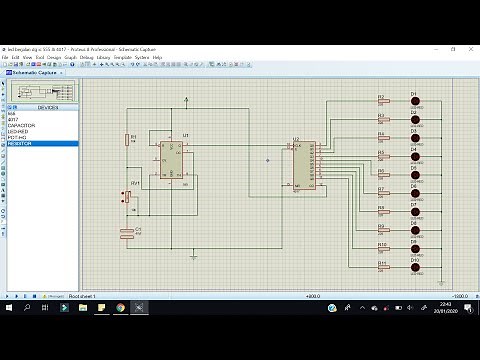Close the Schematic Capture tab
480x360 pixels.
coord(61,73)
